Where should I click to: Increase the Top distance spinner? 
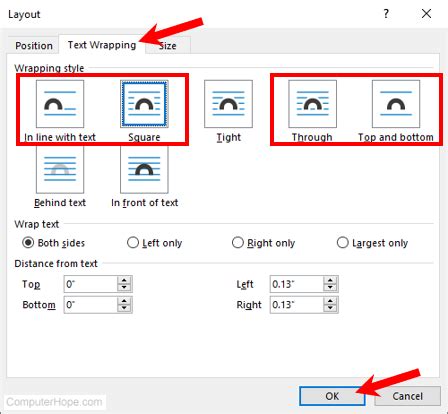pyautogui.click(x=124, y=280)
